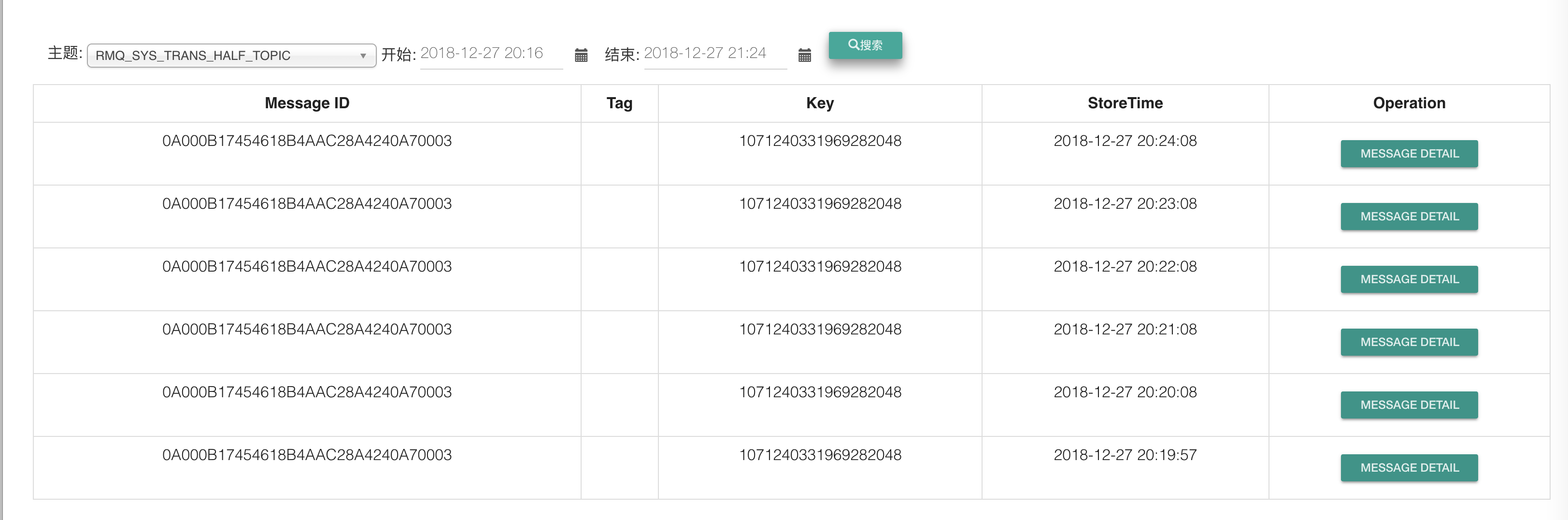Open MESSAGE DETAIL for the 20:23:08 message
This screenshot has width=1568, height=520.
(1409, 216)
